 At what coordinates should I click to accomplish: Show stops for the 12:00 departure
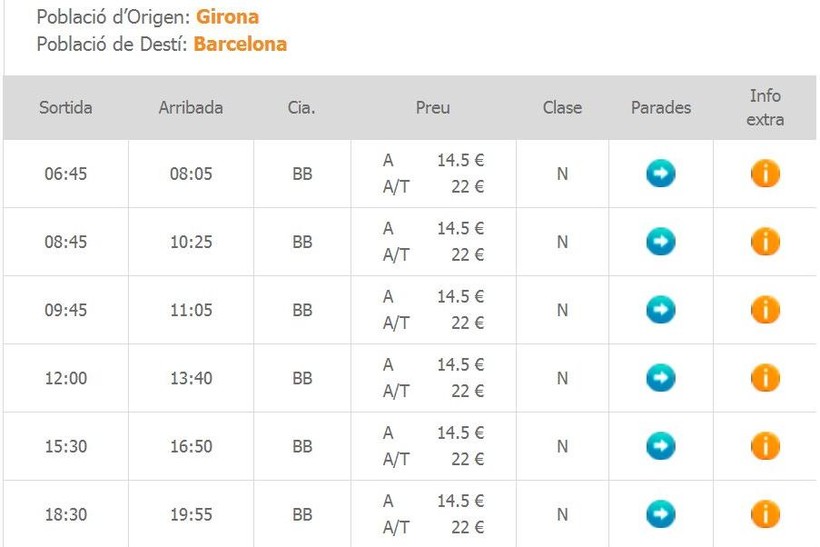pos(660,378)
